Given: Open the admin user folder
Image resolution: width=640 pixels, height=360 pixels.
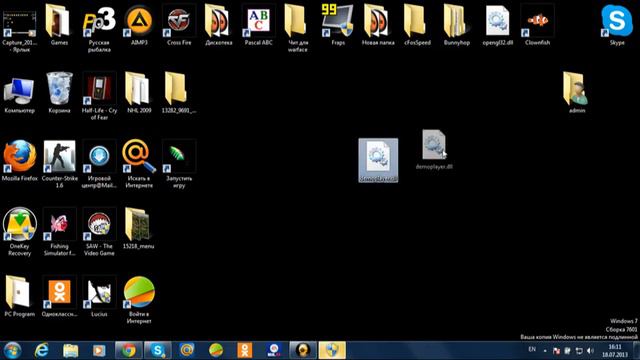Looking at the screenshot, I should [x=576, y=93].
